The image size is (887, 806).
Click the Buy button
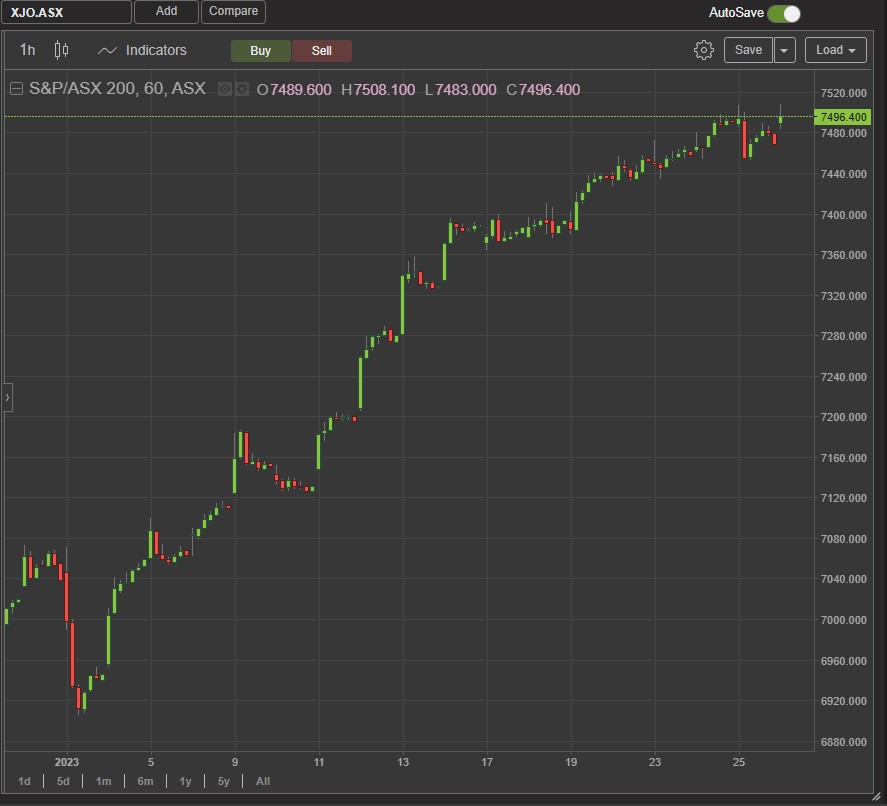coord(260,50)
